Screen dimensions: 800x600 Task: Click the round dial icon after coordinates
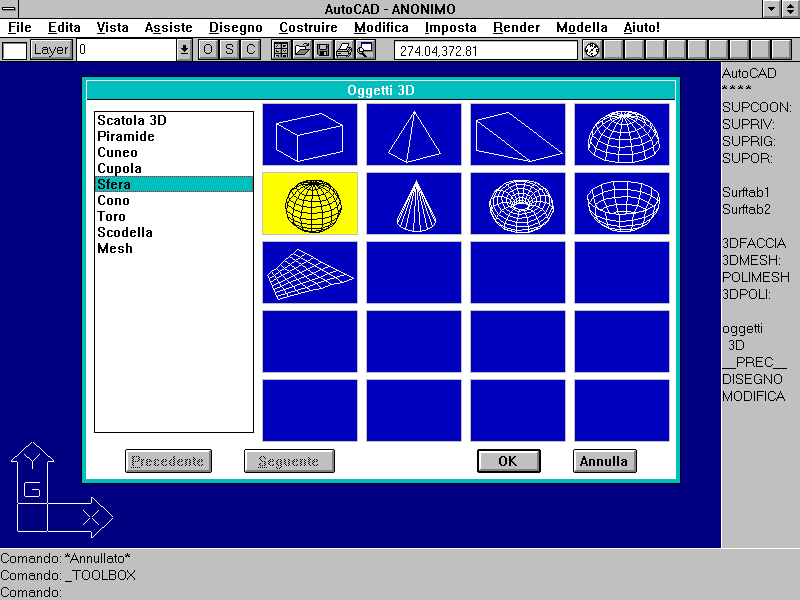(x=592, y=50)
